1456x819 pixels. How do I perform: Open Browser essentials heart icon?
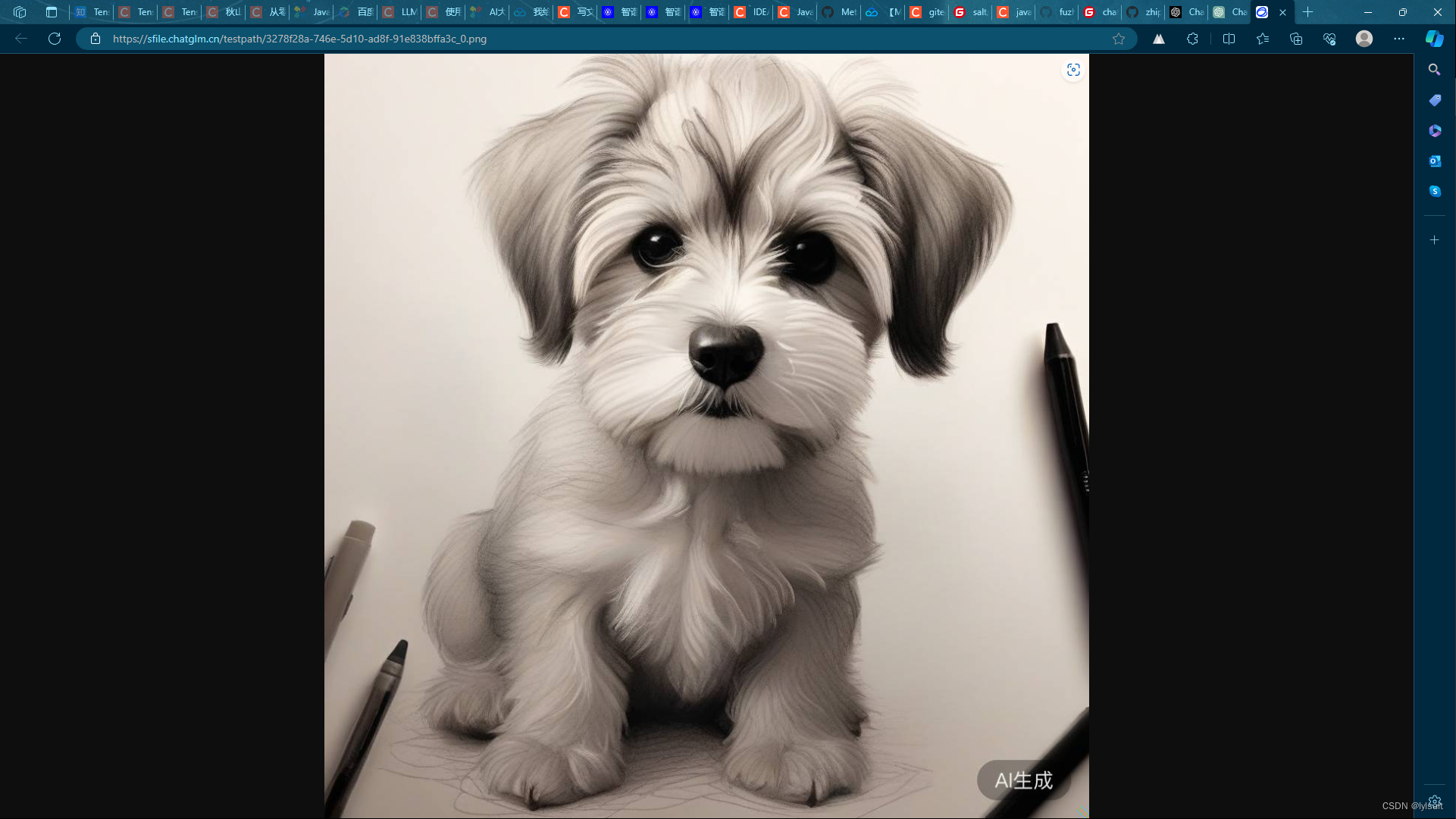1329,39
